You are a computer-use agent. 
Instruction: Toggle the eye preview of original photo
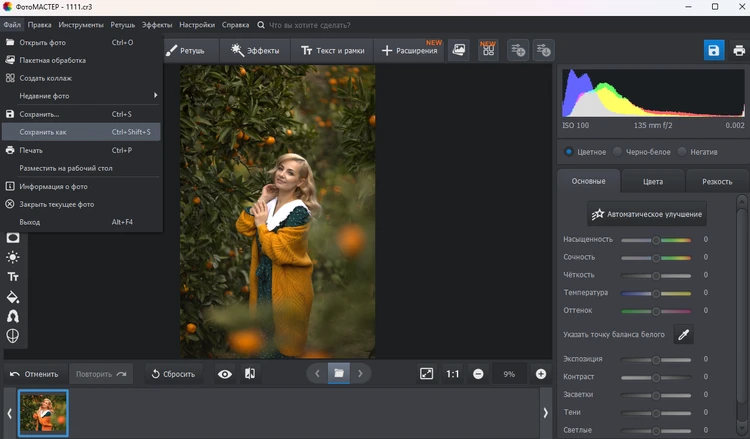[x=225, y=373]
